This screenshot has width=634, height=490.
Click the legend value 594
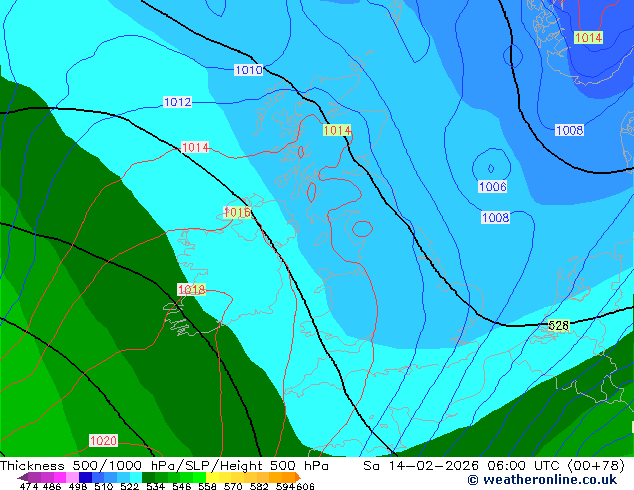[285, 486]
